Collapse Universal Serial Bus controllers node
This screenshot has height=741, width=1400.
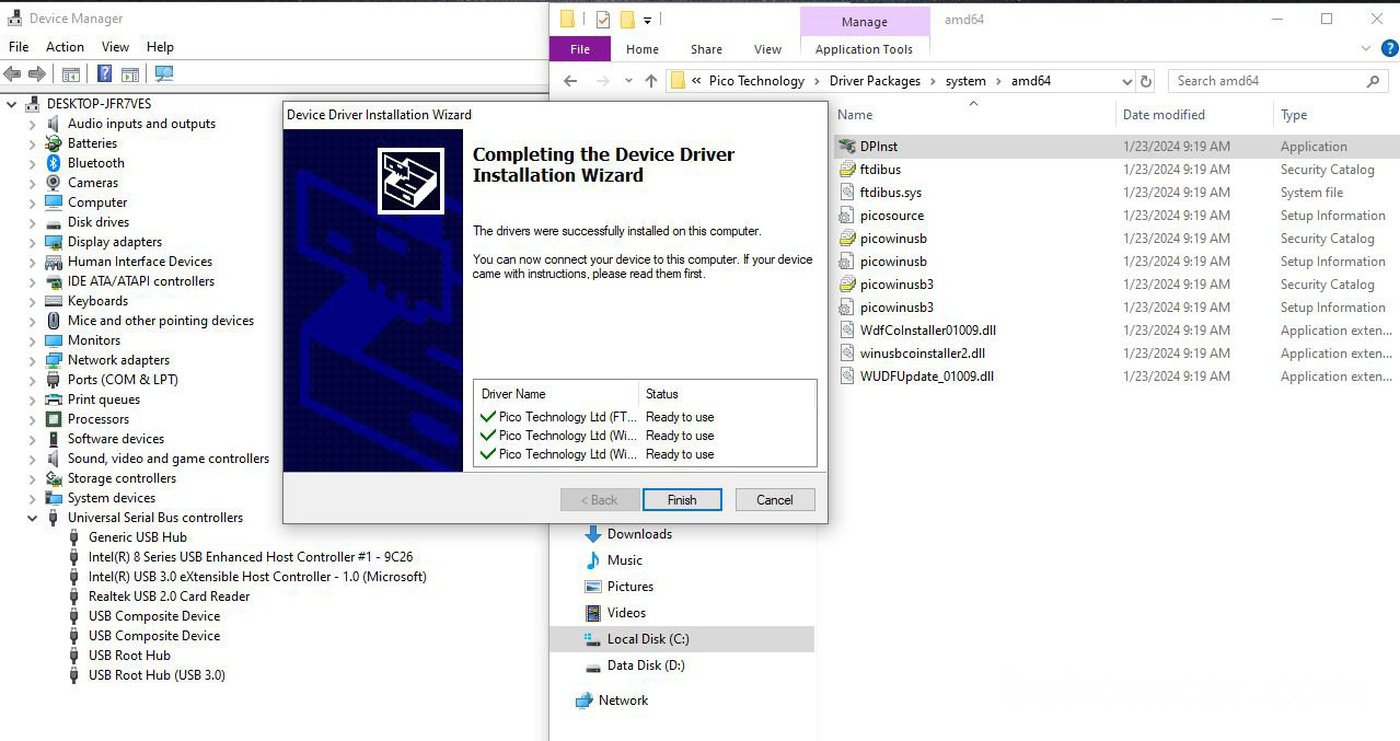click(x=32, y=518)
